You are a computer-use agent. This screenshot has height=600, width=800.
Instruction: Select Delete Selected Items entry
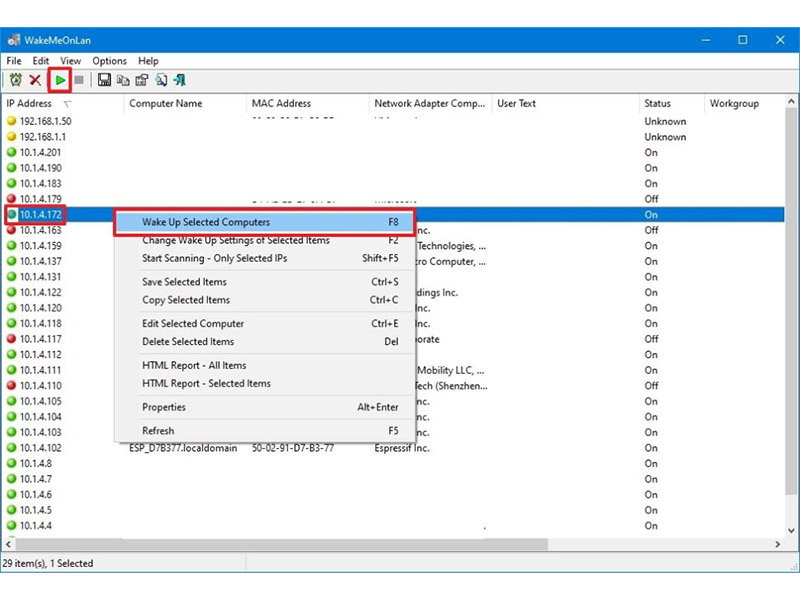264,341
